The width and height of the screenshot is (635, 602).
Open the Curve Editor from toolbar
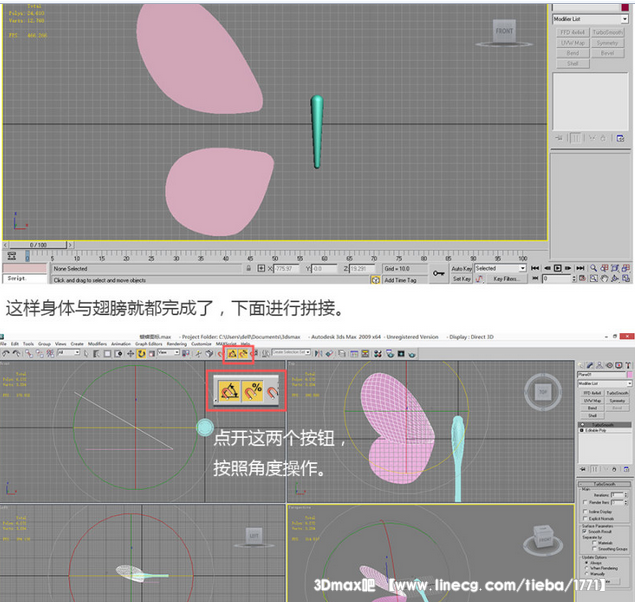tap(354, 353)
